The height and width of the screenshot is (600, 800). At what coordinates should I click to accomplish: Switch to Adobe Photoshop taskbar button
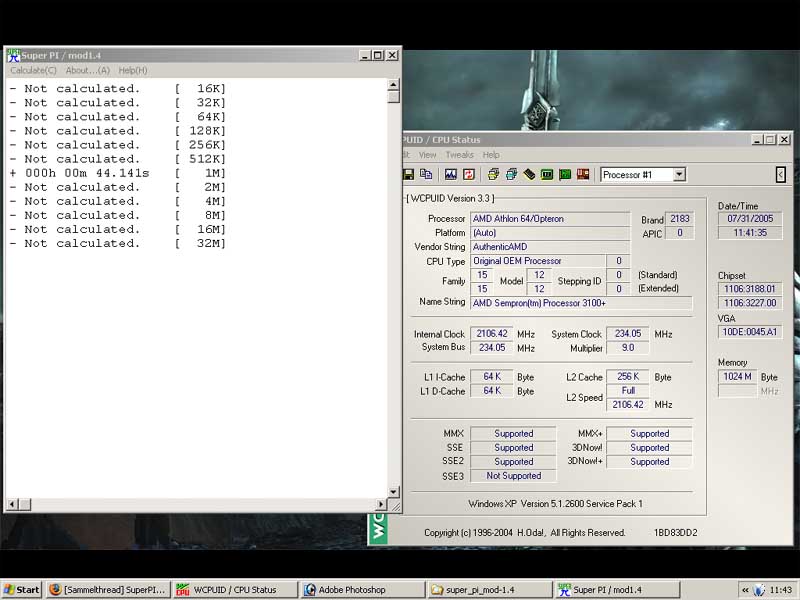362,590
